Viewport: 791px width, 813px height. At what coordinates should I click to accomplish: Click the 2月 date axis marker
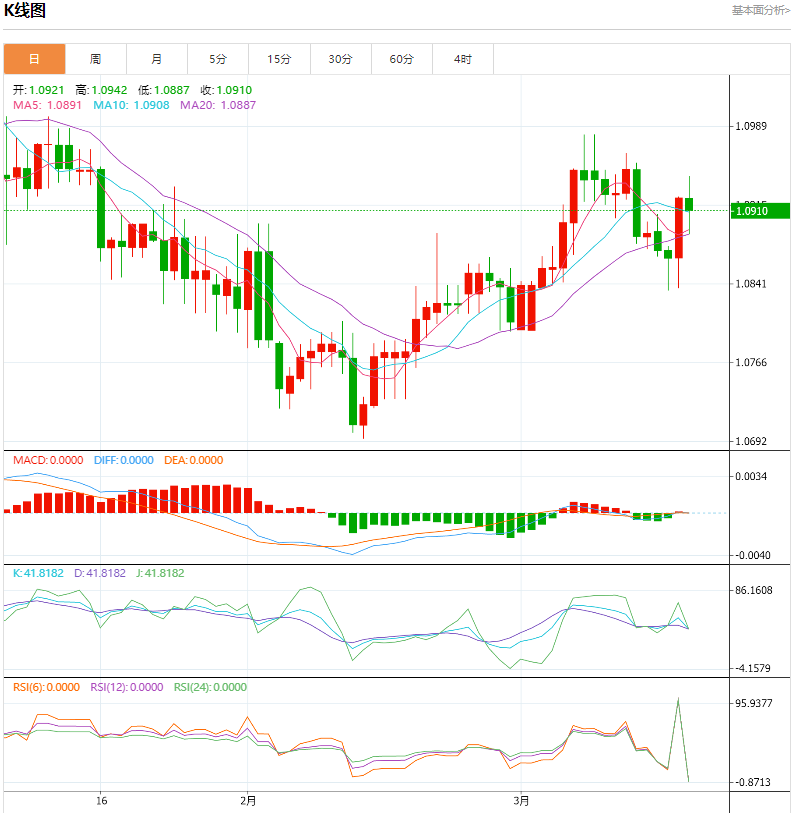[248, 801]
